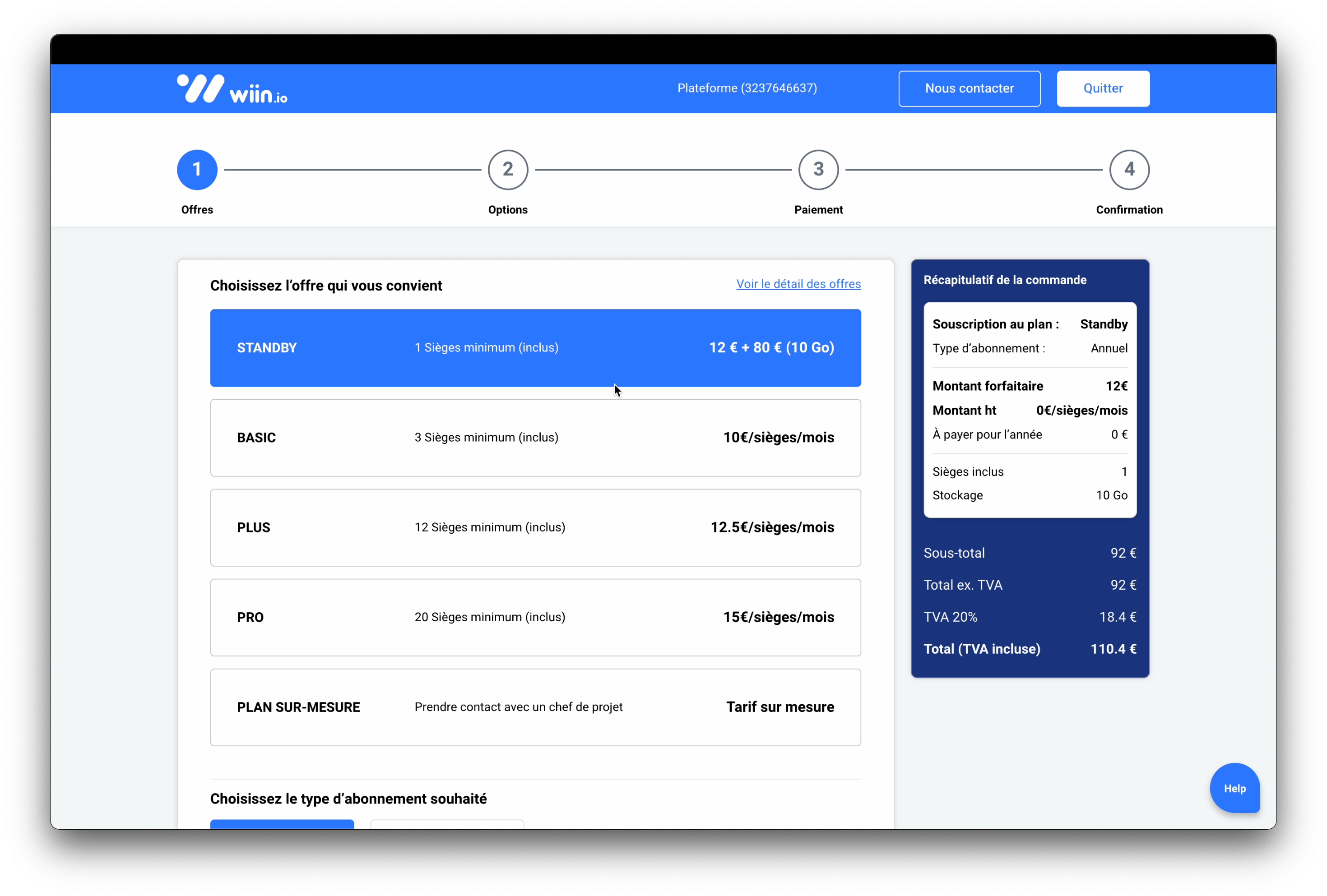The width and height of the screenshot is (1327, 896).
Task: Click the TVA 20% value 18.4 €
Action: point(1118,617)
